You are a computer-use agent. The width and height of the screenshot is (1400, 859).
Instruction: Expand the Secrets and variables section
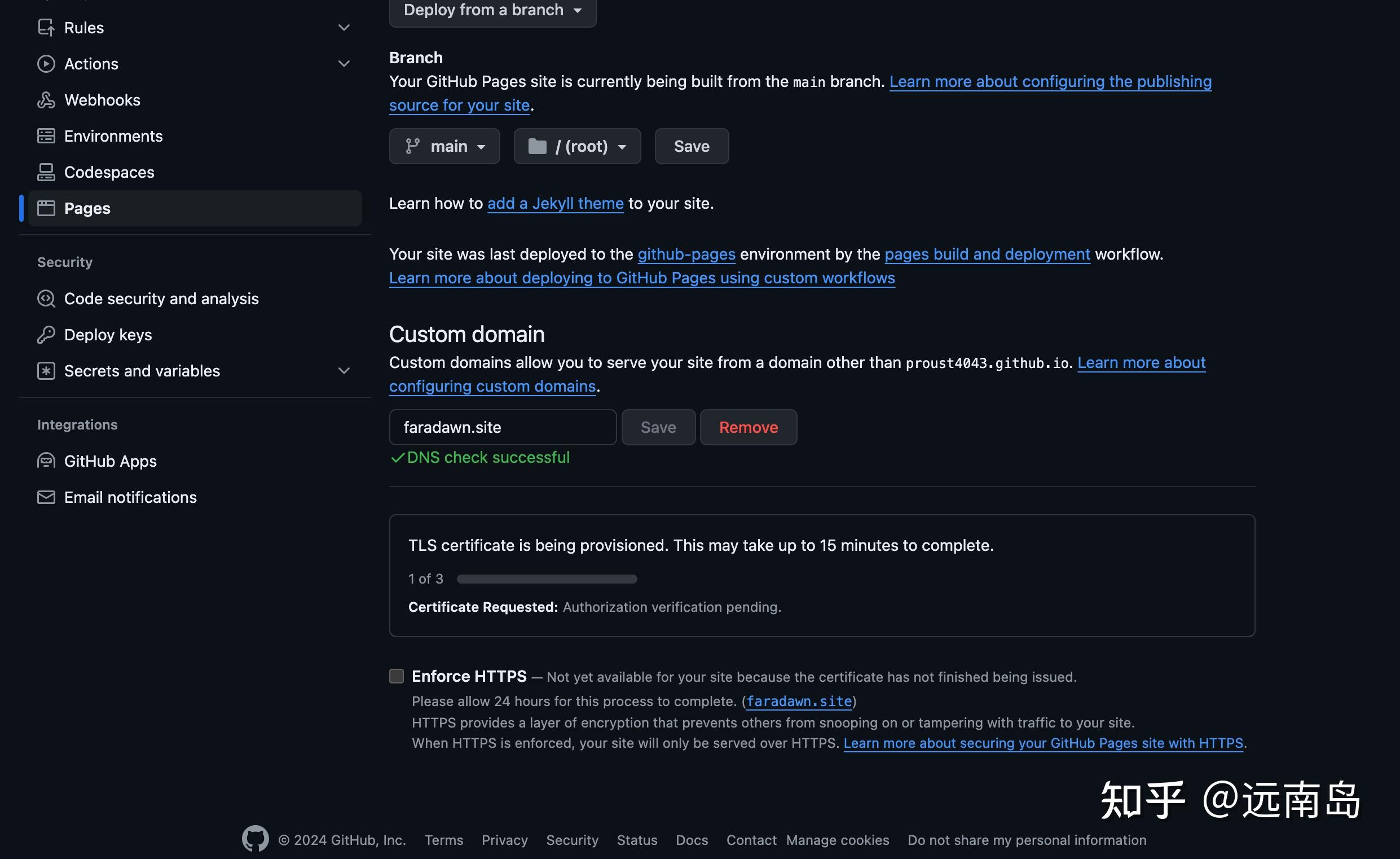point(343,370)
